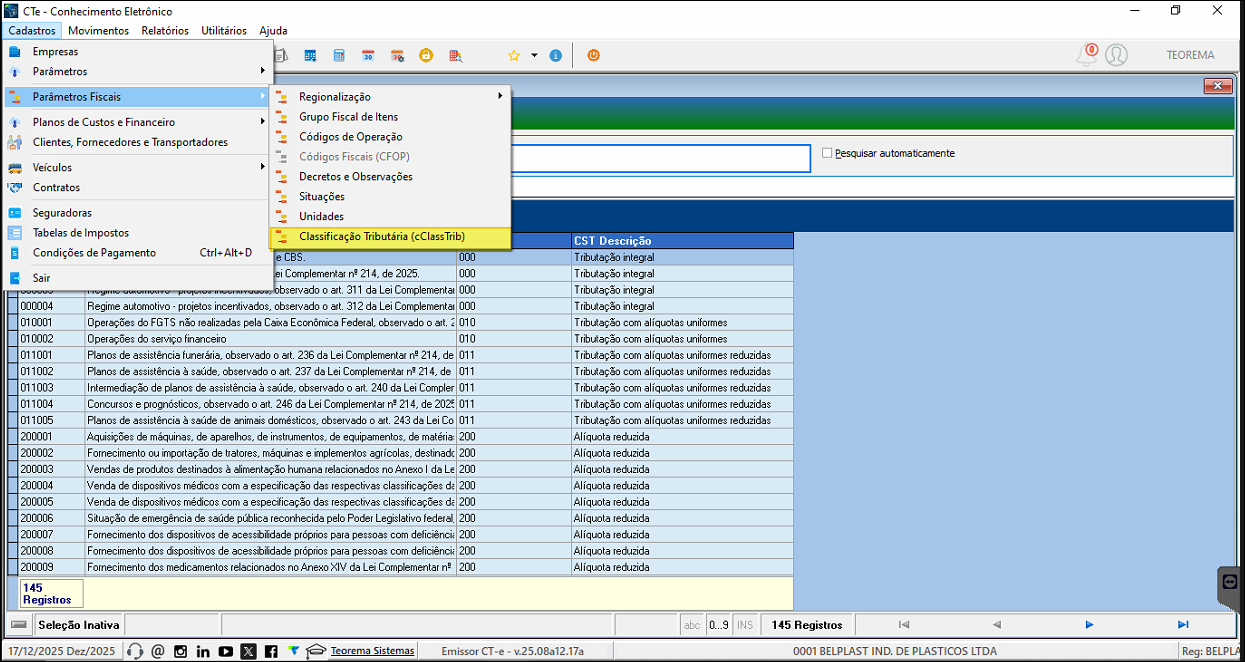The height and width of the screenshot is (662, 1245).
Task: Choose Decretos e Observações from submenu
Action: click(355, 177)
